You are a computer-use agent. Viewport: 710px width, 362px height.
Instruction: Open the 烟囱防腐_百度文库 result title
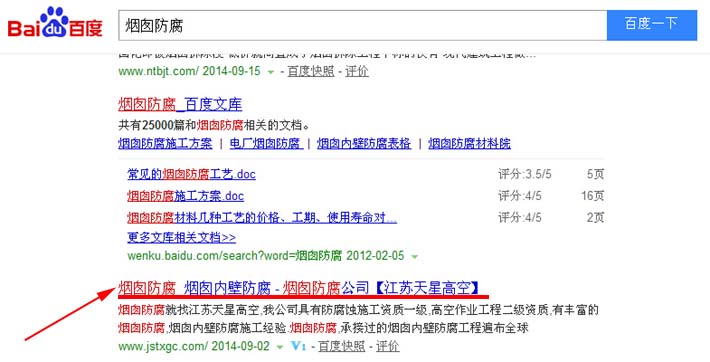click(x=180, y=105)
